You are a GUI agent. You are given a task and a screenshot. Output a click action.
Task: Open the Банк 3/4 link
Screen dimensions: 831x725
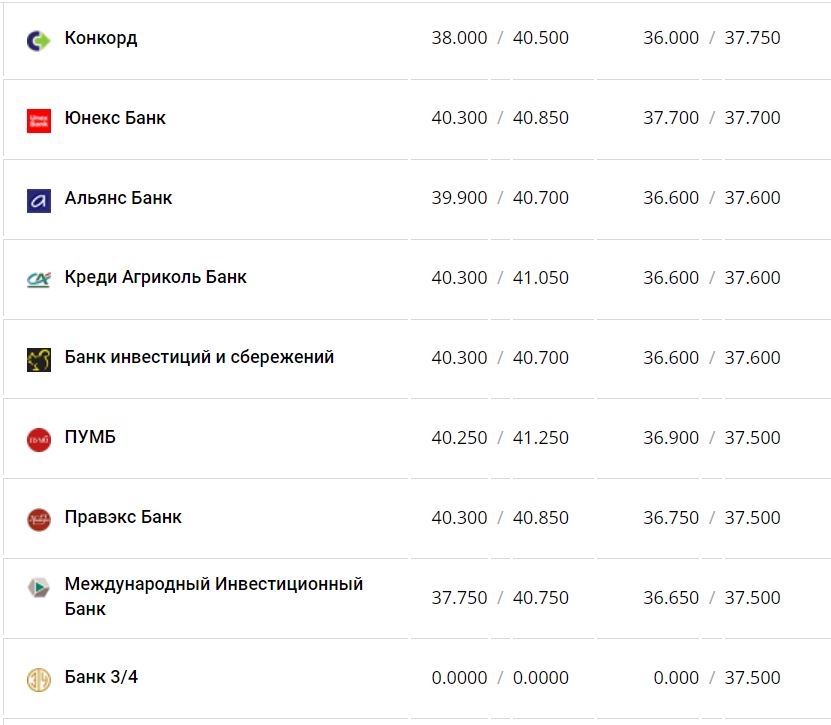pyautogui.click(x=101, y=677)
